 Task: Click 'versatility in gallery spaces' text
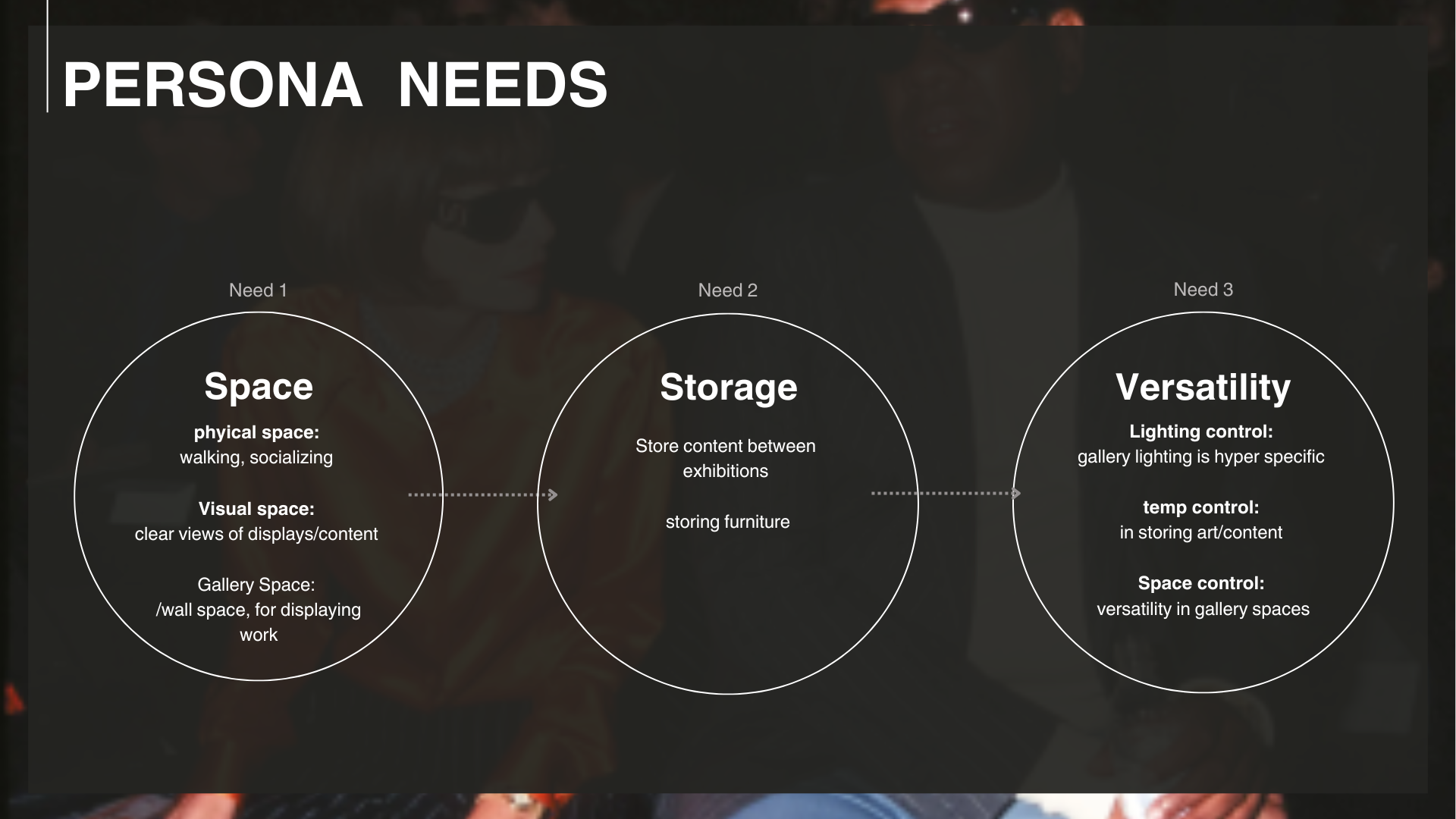(x=1203, y=609)
